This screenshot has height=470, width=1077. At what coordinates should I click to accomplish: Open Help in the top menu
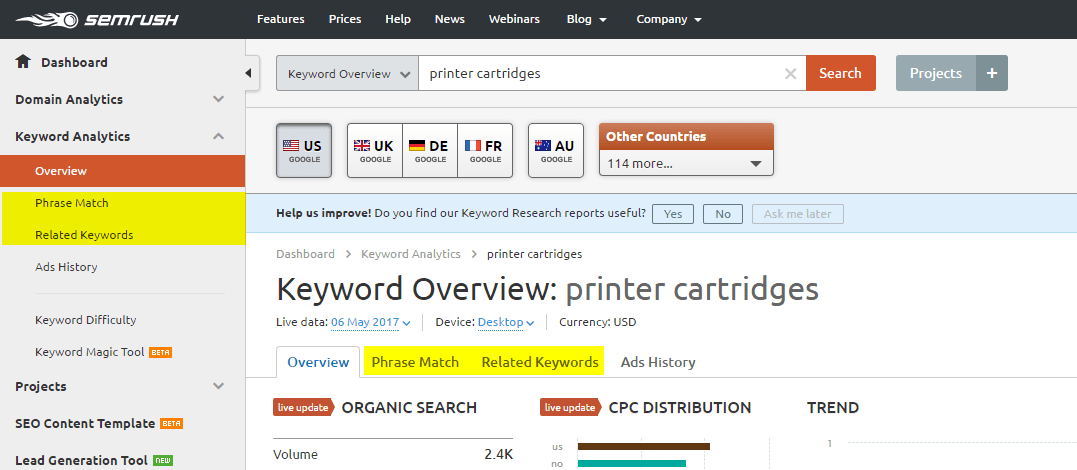[398, 19]
